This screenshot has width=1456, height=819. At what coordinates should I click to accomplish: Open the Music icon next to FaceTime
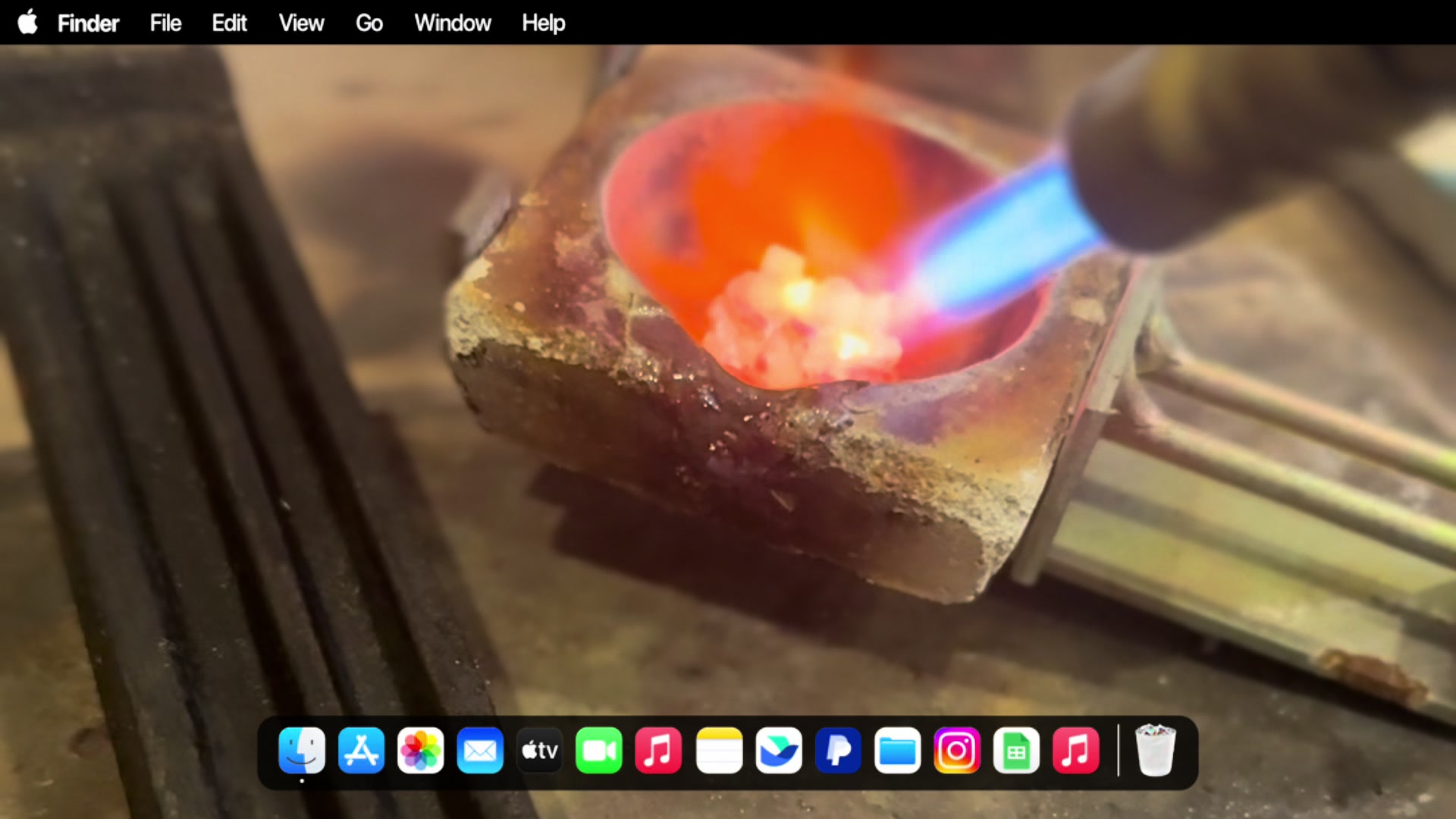(x=658, y=751)
